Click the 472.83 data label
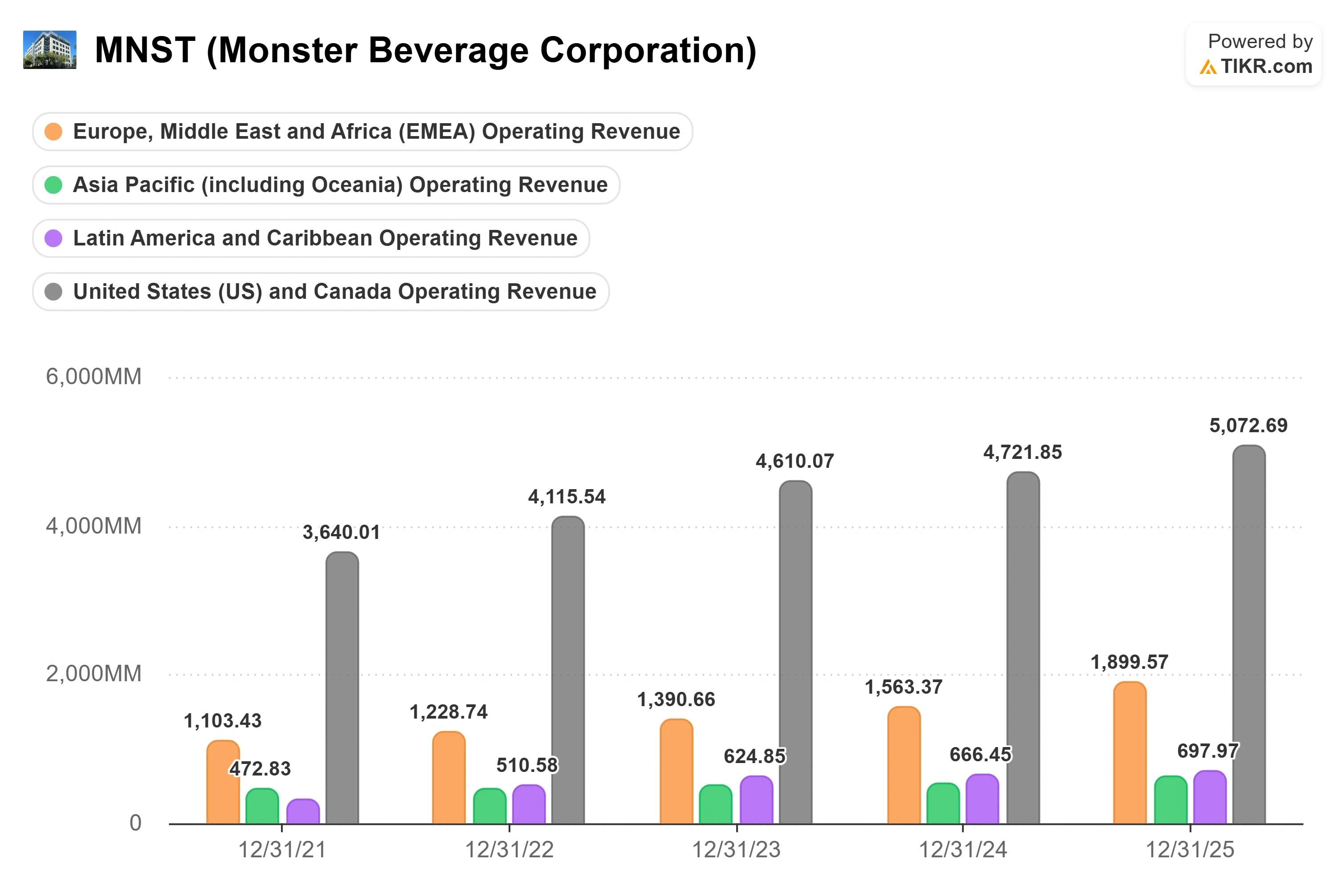Image resolution: width=1344 pixels, height=896 pixels. 261,768
